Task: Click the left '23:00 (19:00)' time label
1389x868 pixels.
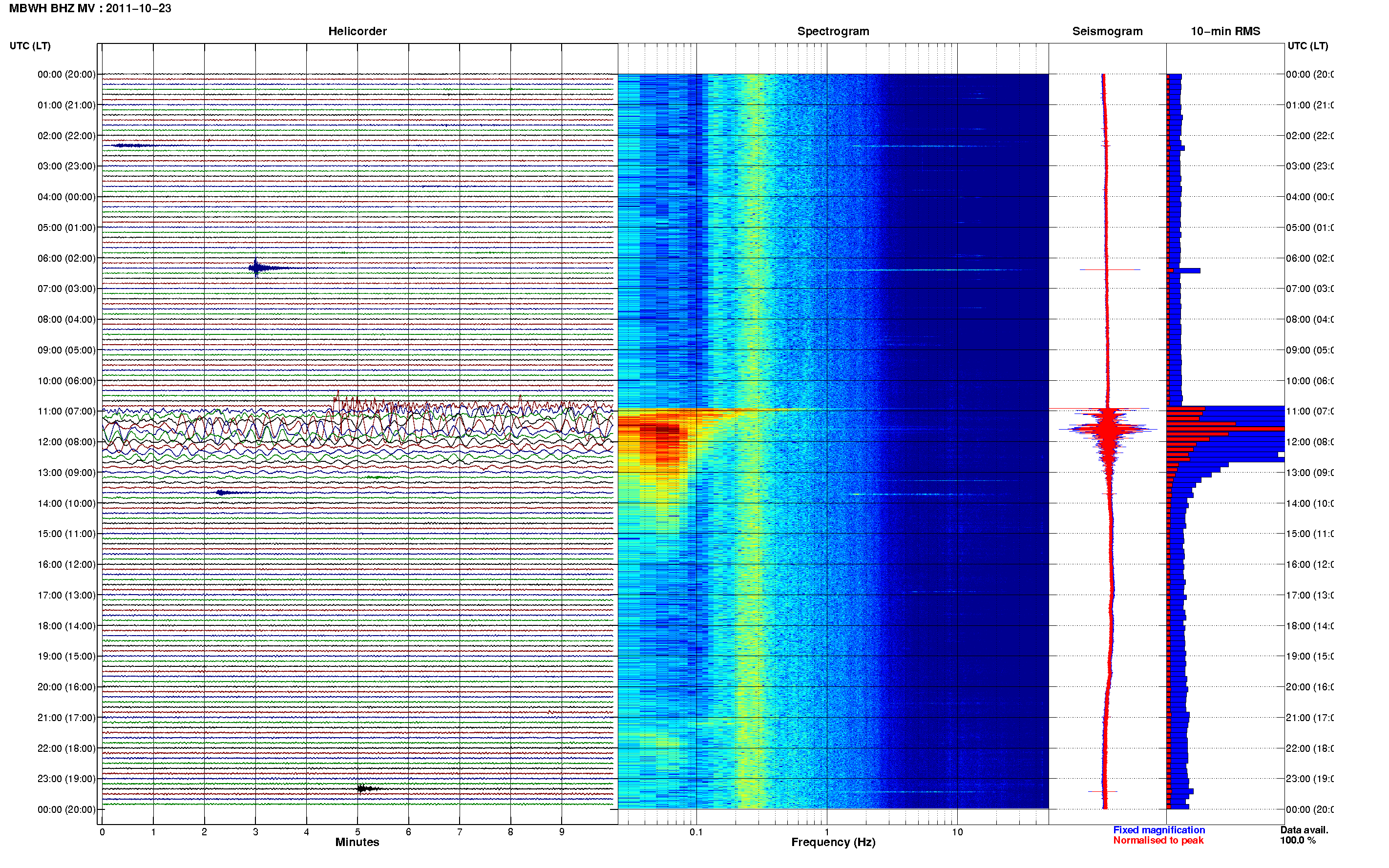Action: [x=66, y=779]
